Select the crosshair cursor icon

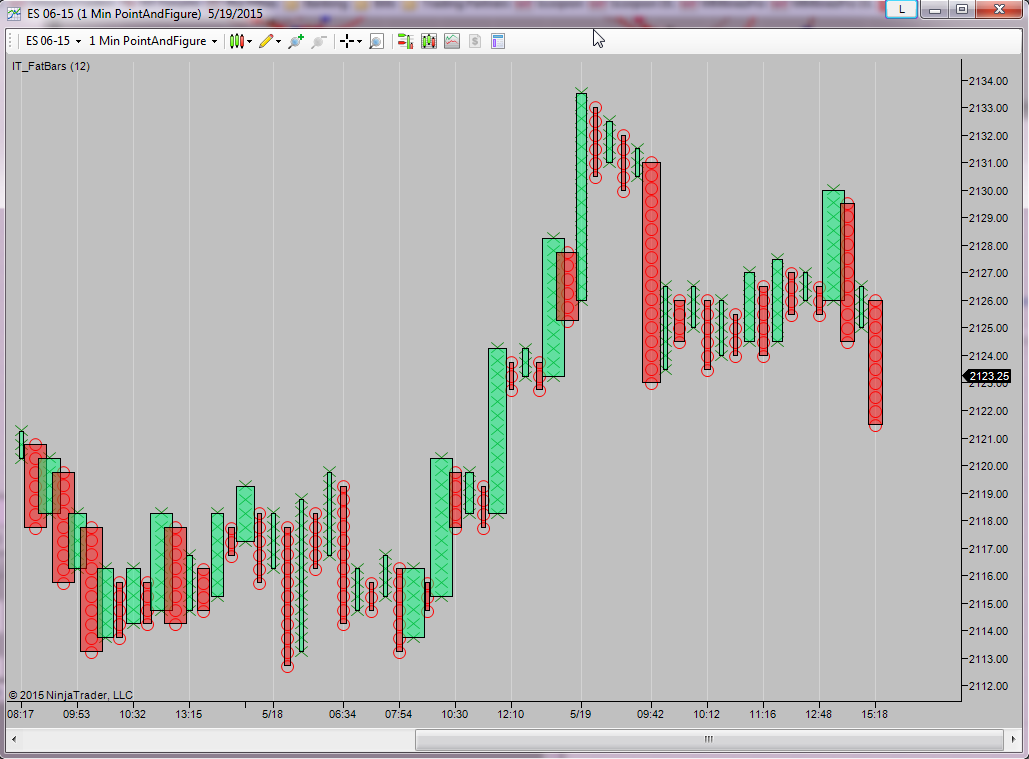click(346, 41)
